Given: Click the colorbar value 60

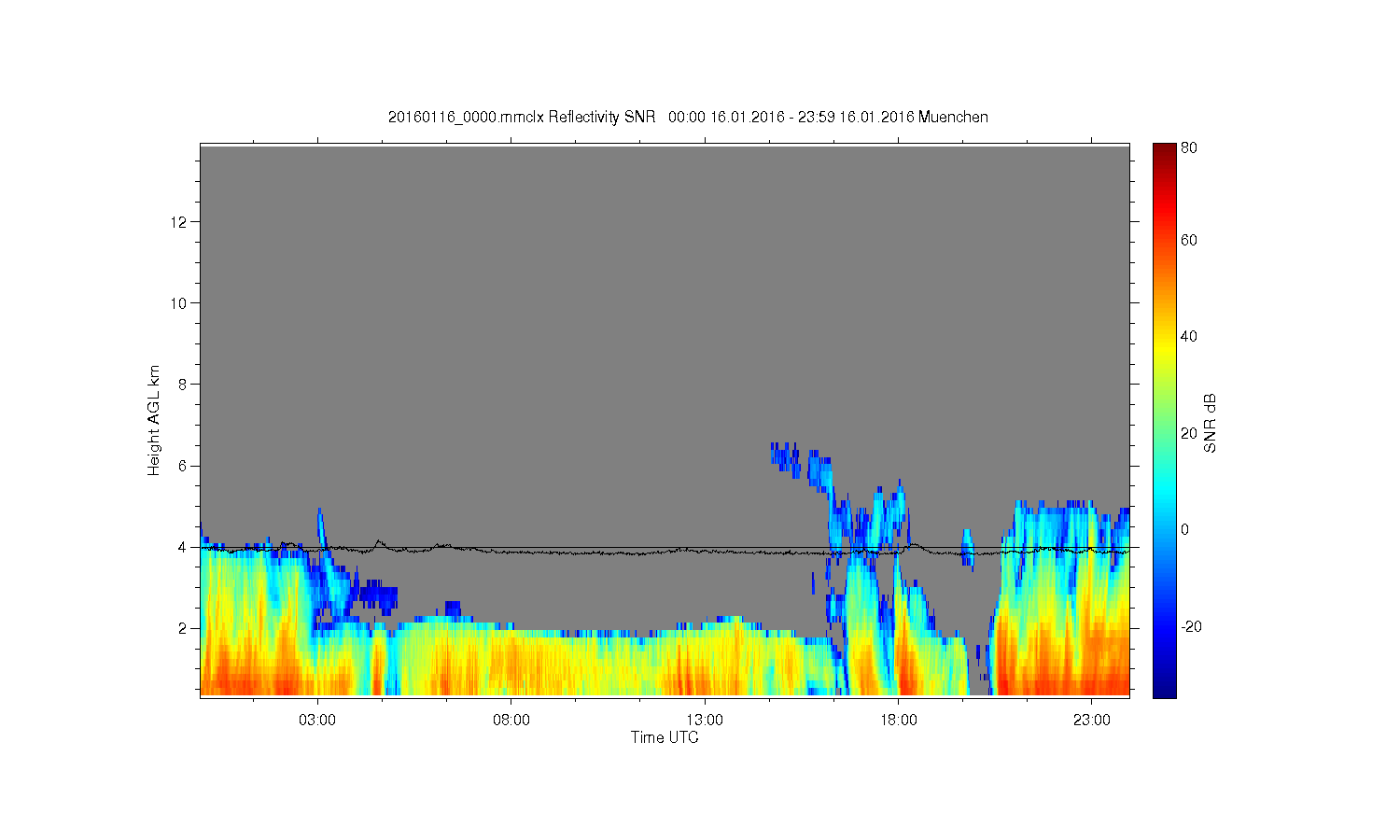Looking at the screenshot, I should [x=1189, y=240].
